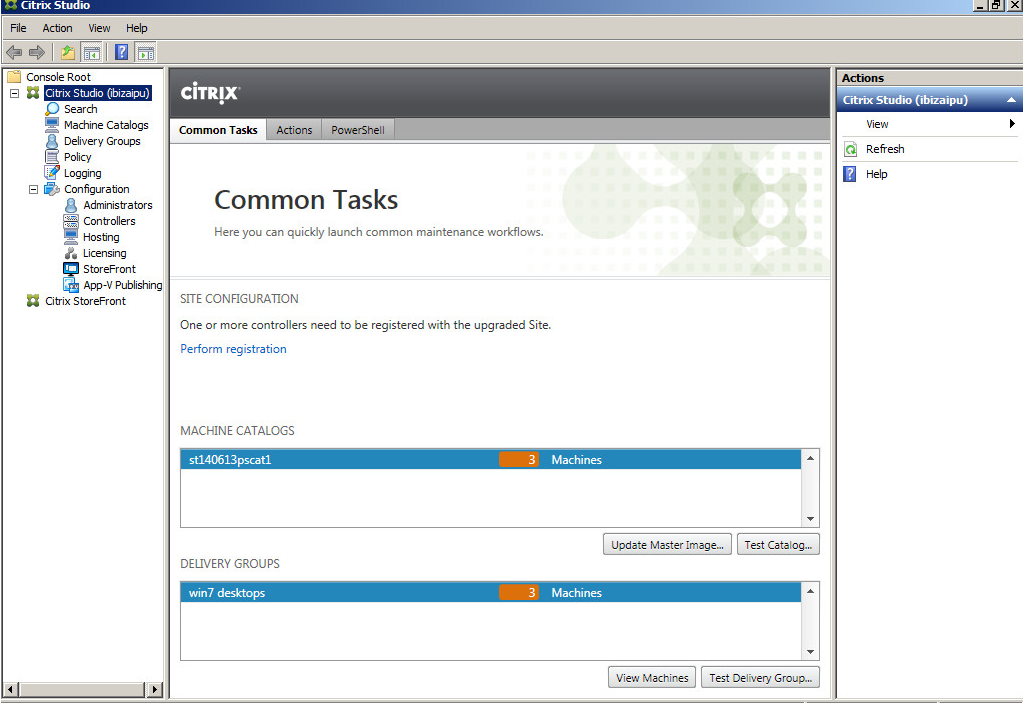1023x703 pixels.
Task: Open the Action menu
Action: coord(57,28)
